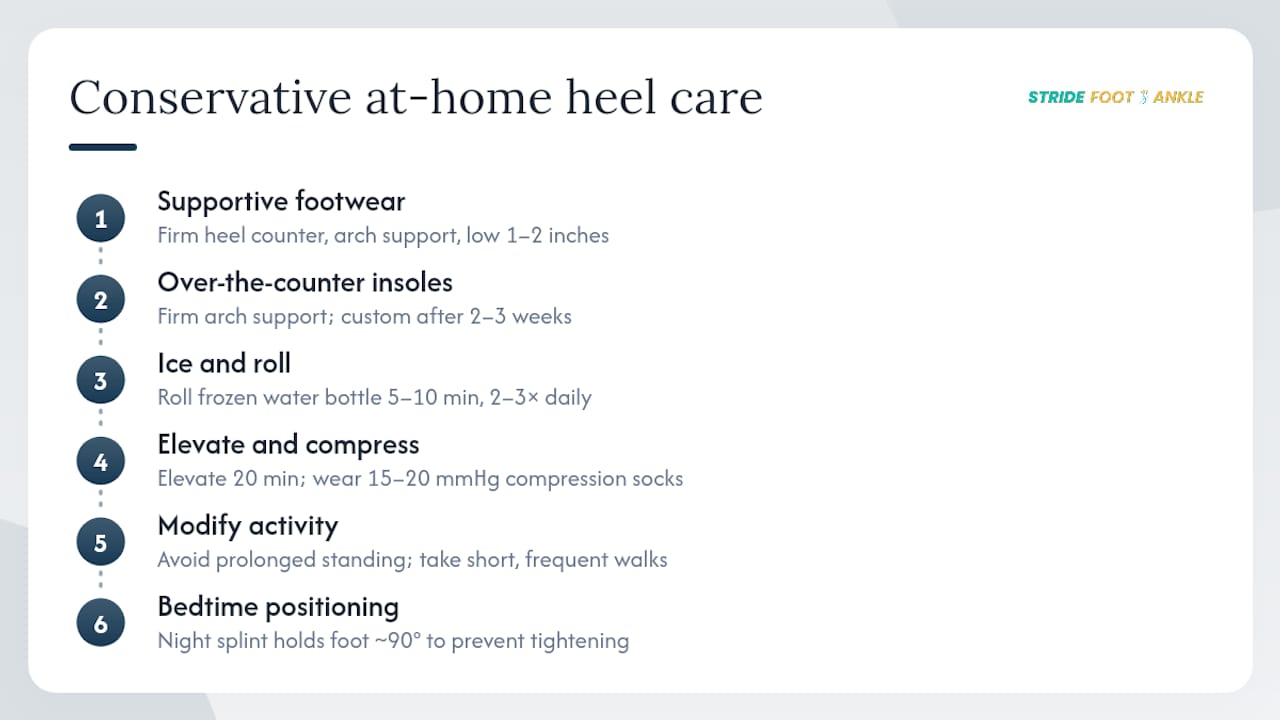Click the dark underline bar below title

[103, 147]
